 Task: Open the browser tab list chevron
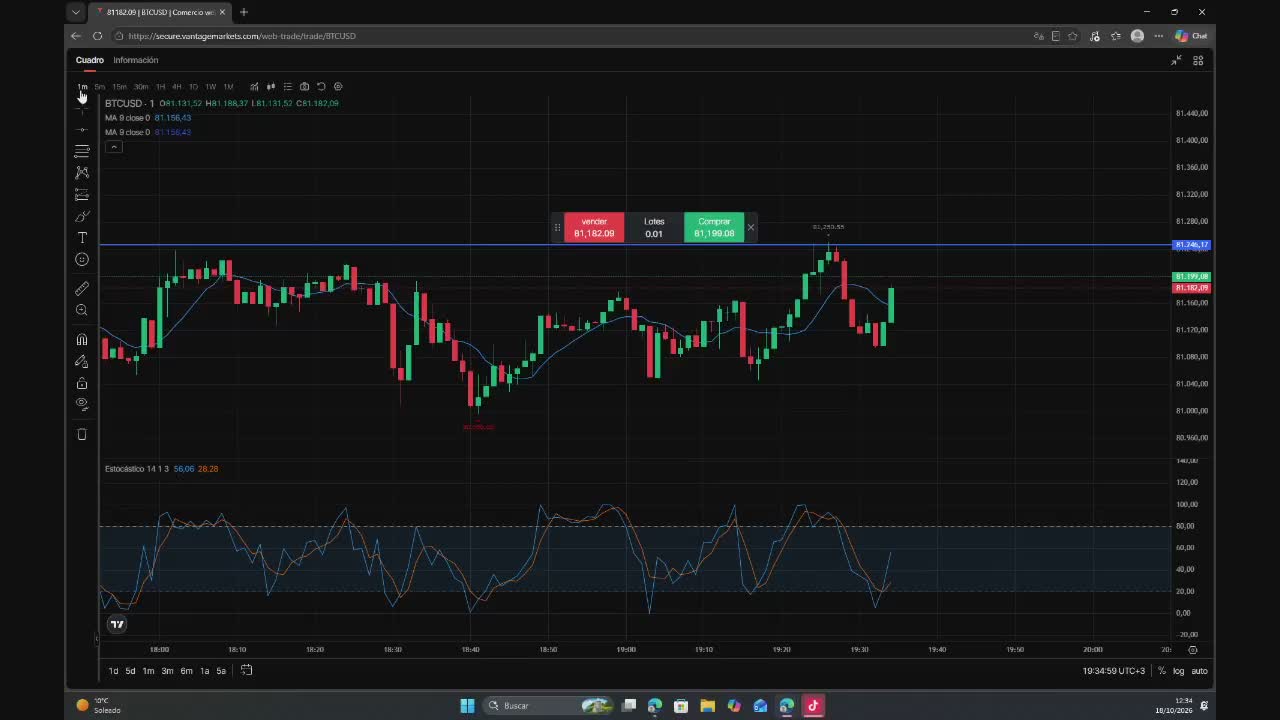coord(76,12)
